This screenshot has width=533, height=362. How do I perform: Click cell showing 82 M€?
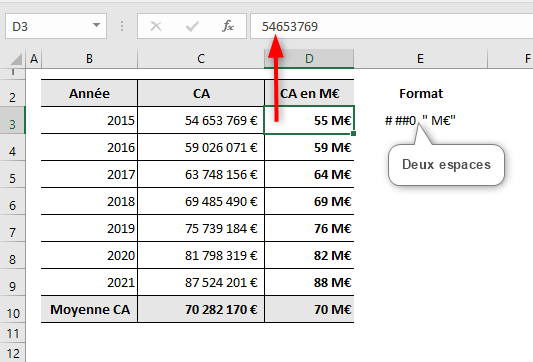[309, 255]
